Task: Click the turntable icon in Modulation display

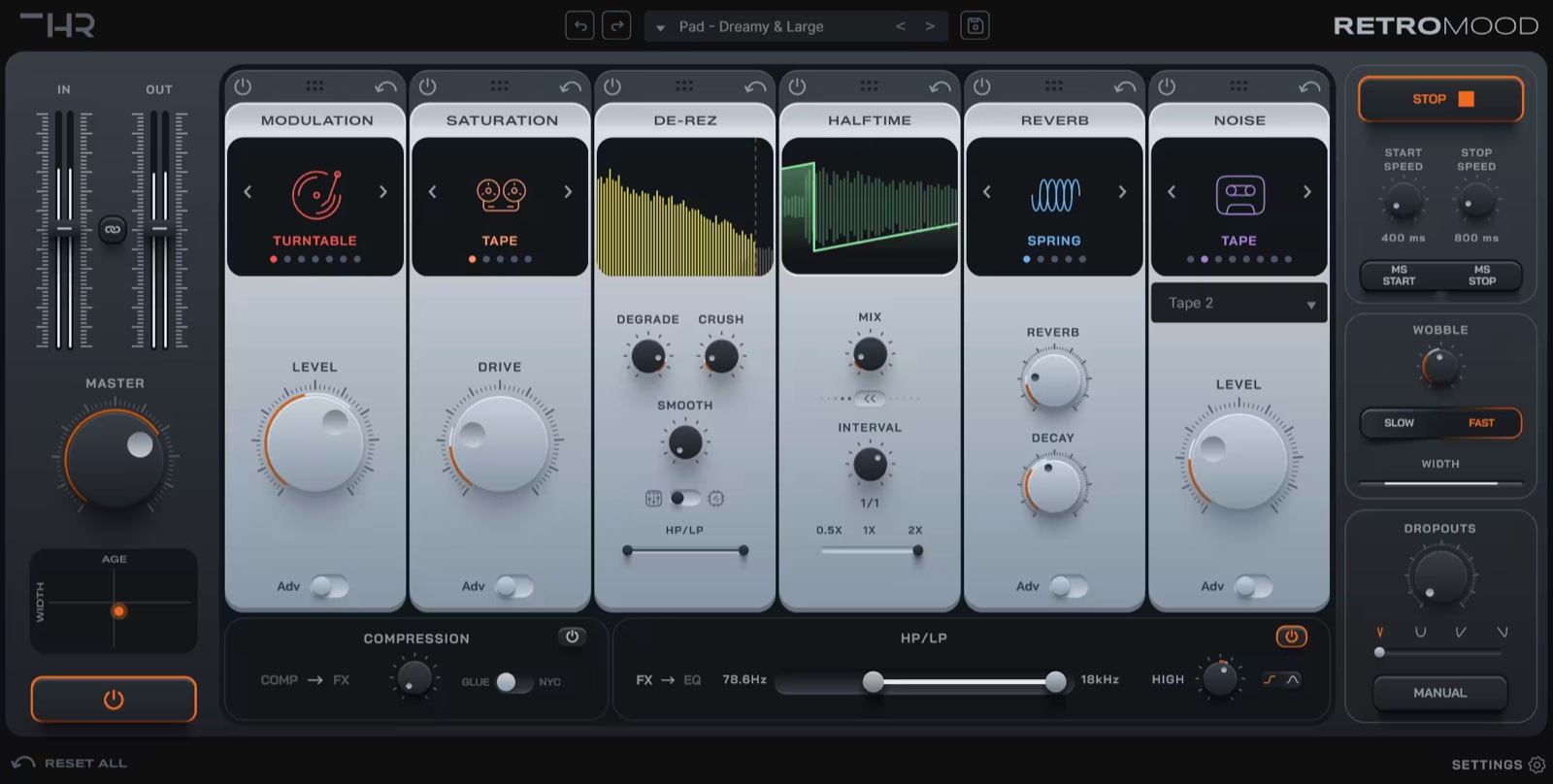Action: coord(316,194)
